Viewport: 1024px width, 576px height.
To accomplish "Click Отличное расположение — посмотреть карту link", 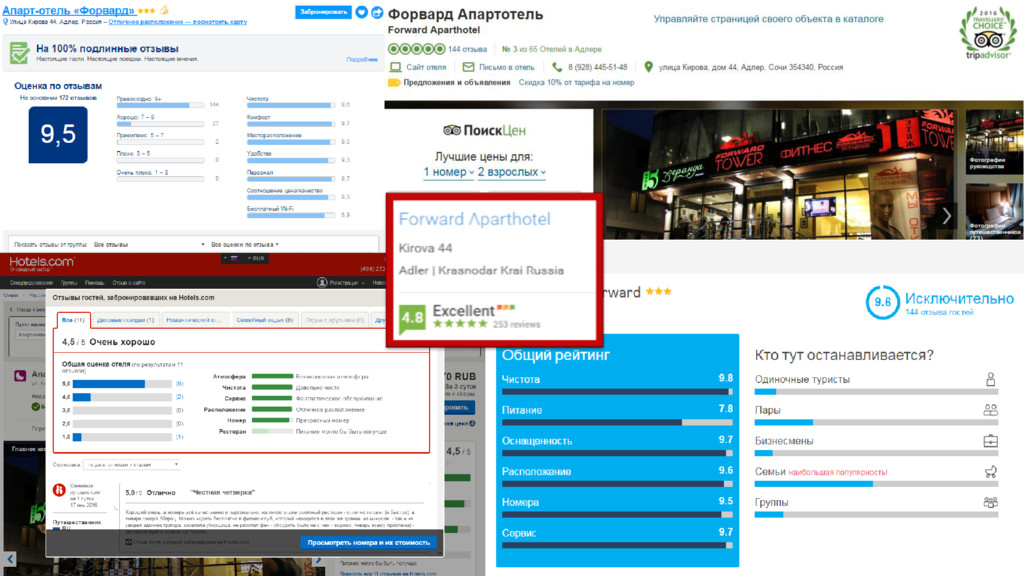I will coord(178,22).
